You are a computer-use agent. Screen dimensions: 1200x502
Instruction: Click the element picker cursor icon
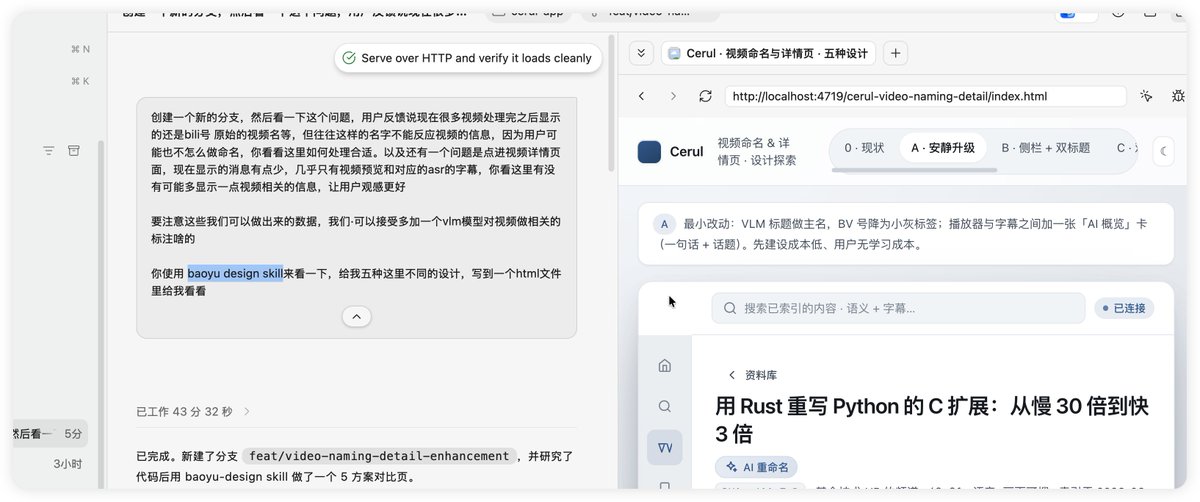click(1146, 96)
